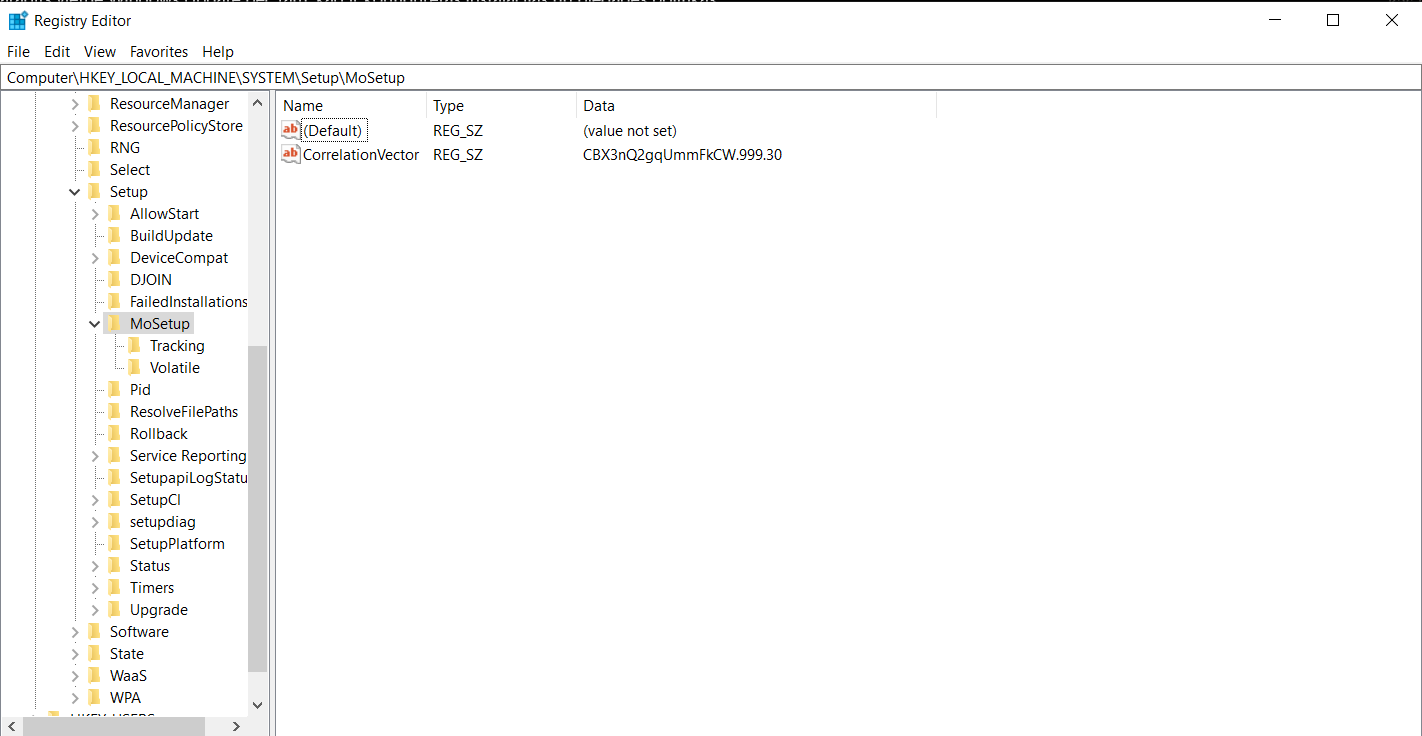The width and height of the screenshot is (1422, 736).
Task: Select the MoSetup folder icon
Action: click(113, 323)
